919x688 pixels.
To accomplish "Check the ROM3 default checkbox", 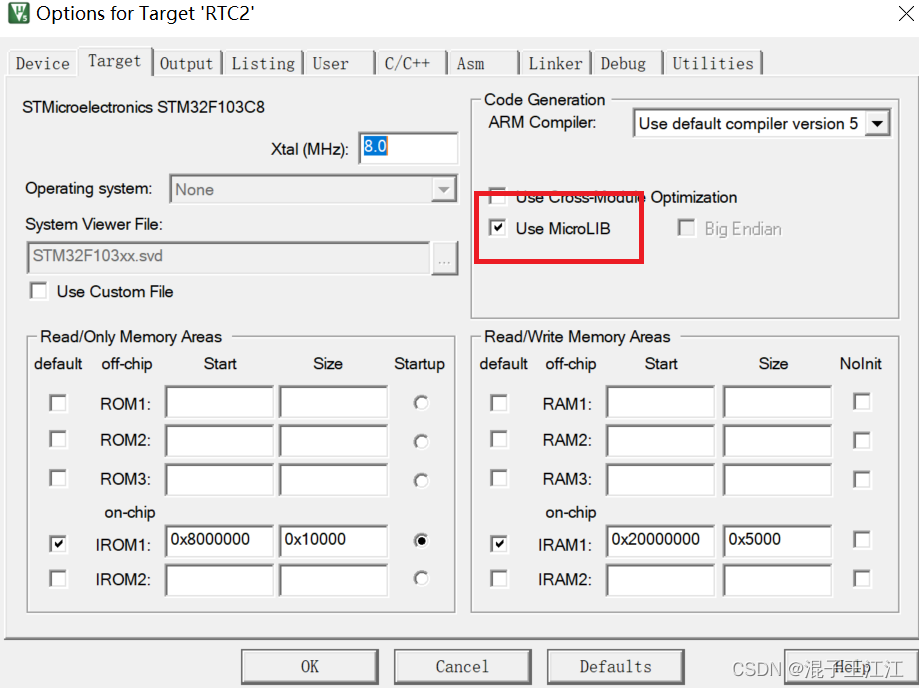I will [x=58, y=478].
